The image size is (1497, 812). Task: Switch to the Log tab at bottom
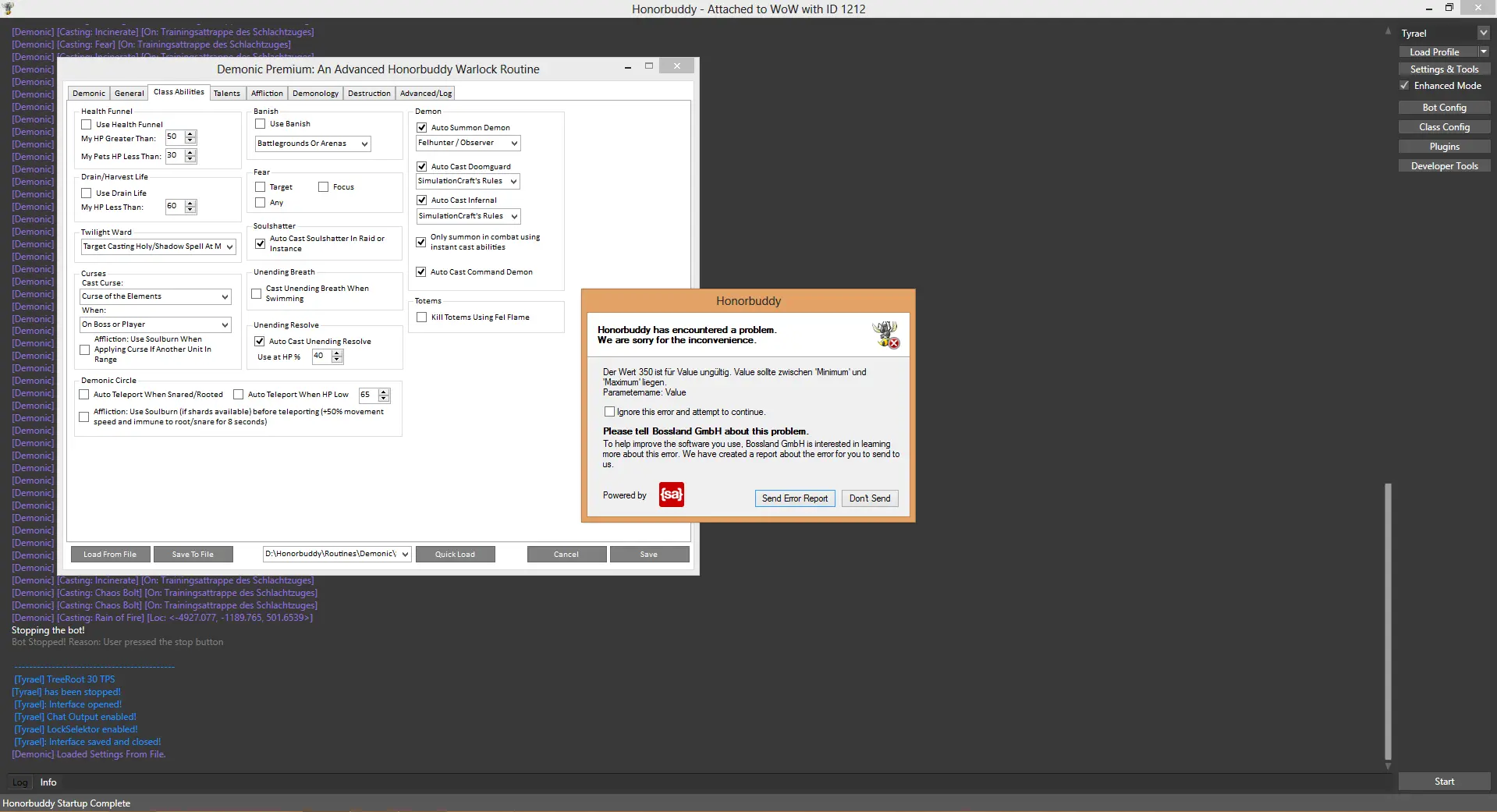coord(20,782)
